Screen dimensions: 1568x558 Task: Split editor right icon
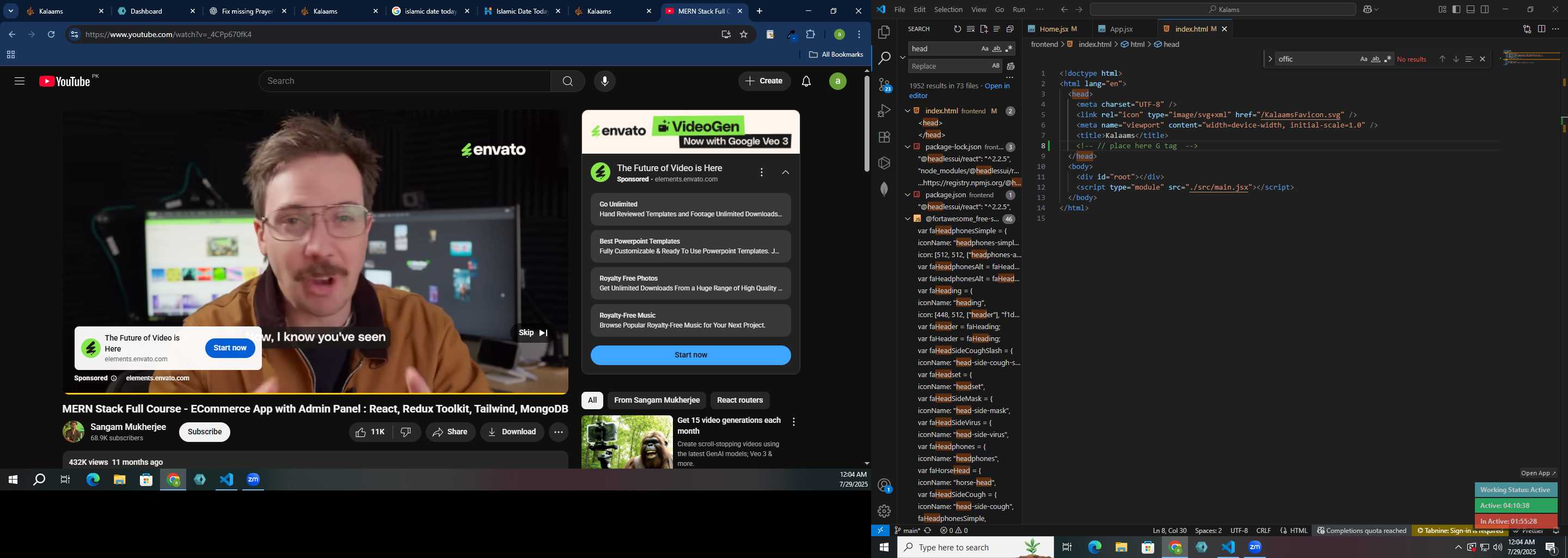tap(1541, 29)
